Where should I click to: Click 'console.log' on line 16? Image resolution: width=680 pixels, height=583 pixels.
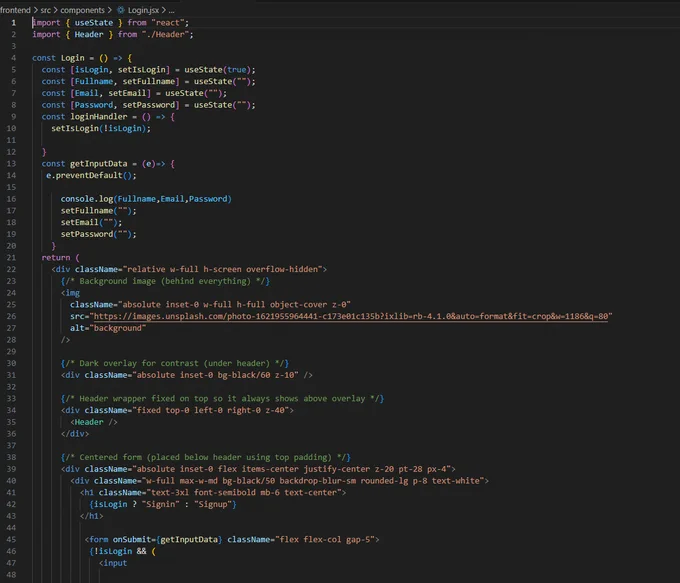(87, 199)
